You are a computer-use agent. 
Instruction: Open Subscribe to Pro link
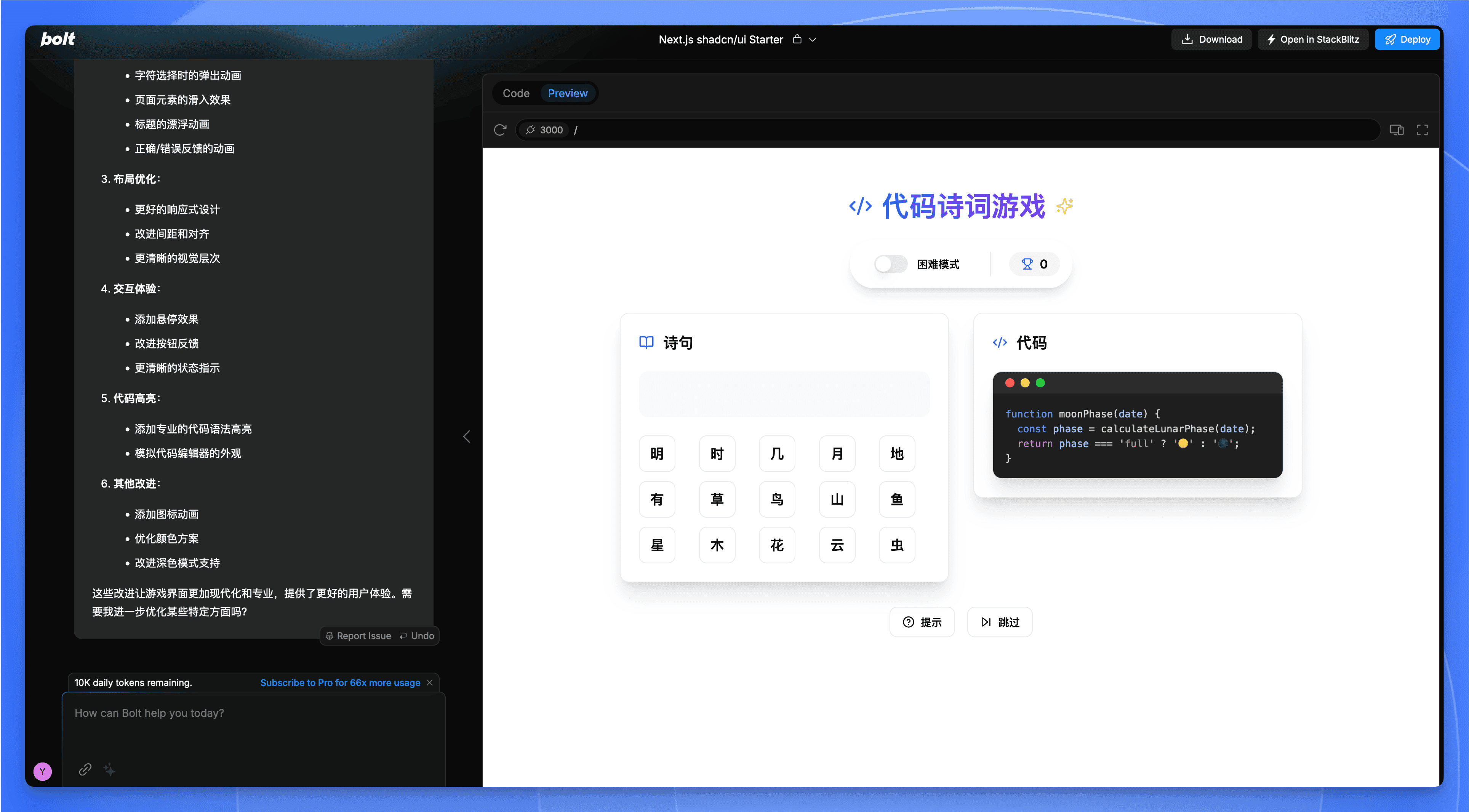(x=340, y=683)
